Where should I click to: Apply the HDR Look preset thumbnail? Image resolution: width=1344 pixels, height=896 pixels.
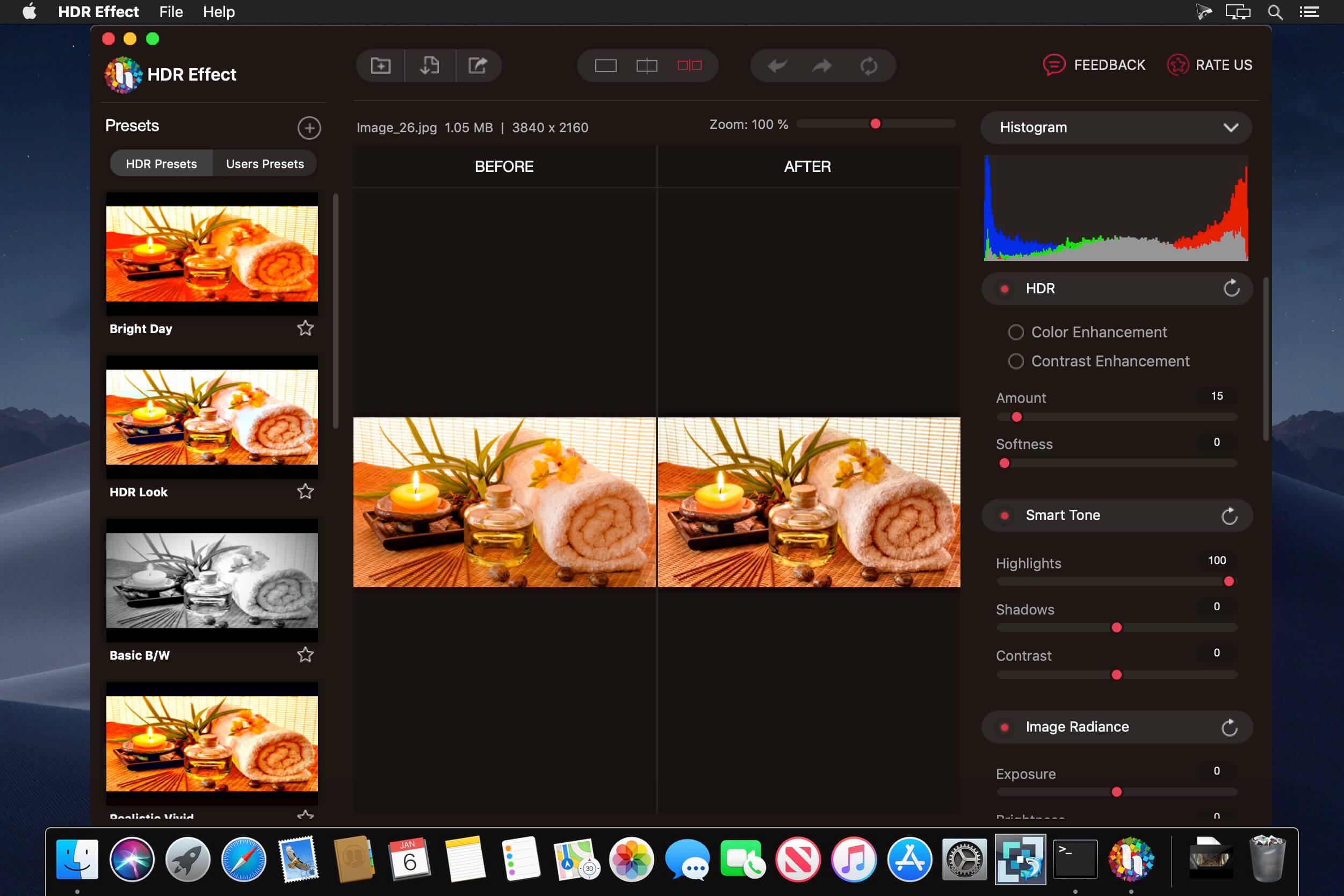pyautogui.click(x=212, y=417)
